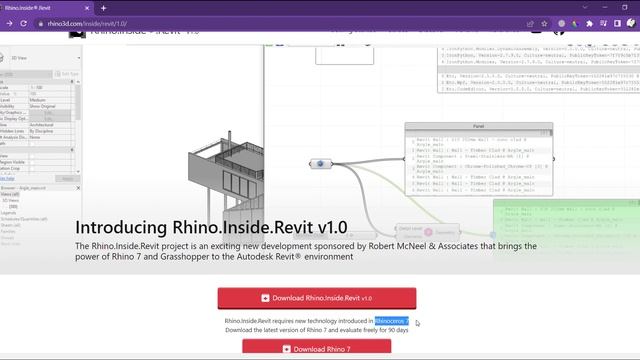Viewport: 640px width, 360px height.
Task: Click 'requires new technology introduced in' text
Action: (322, 321)
